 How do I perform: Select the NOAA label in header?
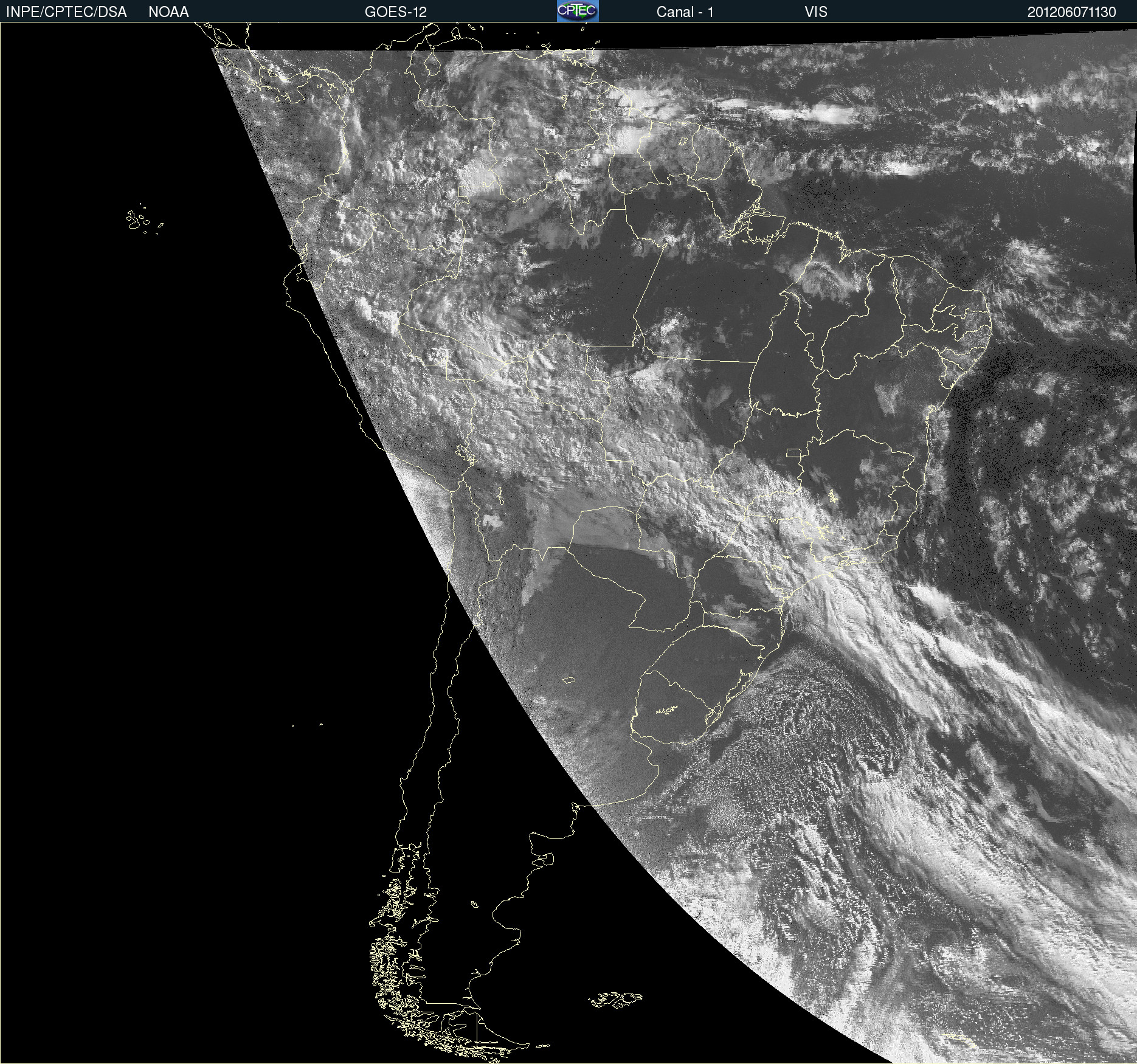point(168,12)
